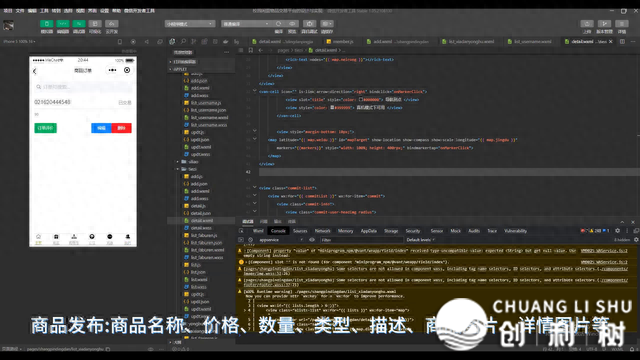Open the explorer panel more options ellipsis
Viewport: 640px width, 360px height.
(x=227, y=52)
